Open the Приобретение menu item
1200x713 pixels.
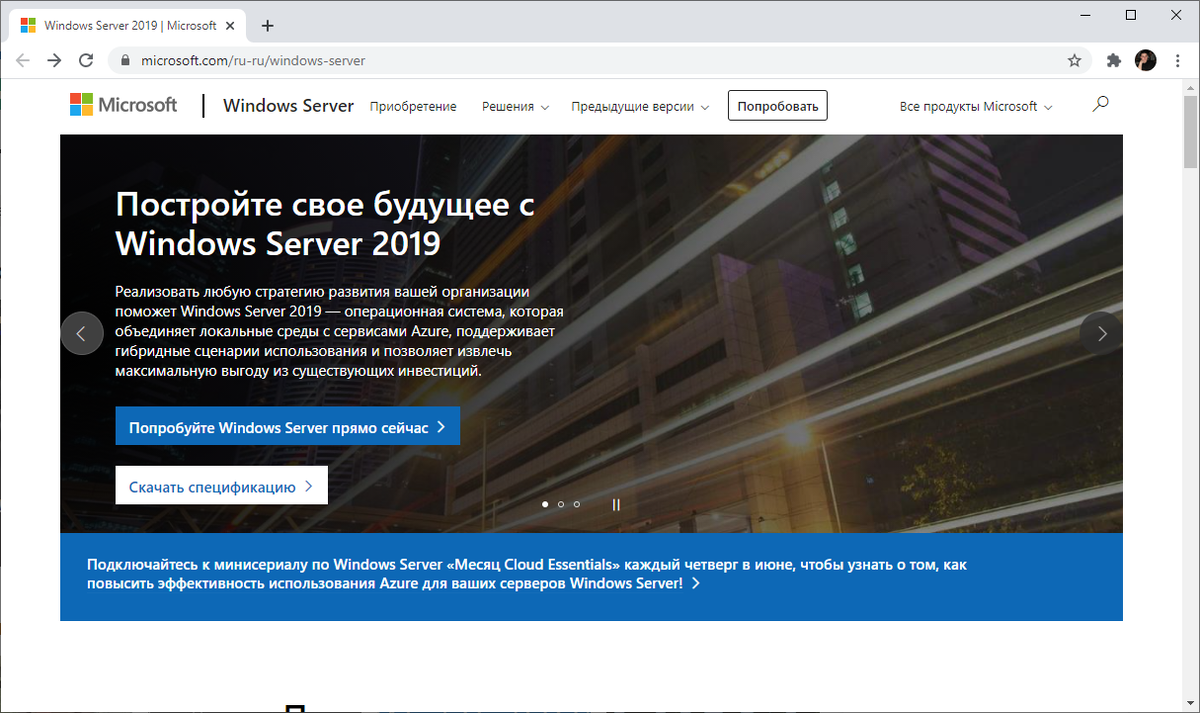point(413,106)
